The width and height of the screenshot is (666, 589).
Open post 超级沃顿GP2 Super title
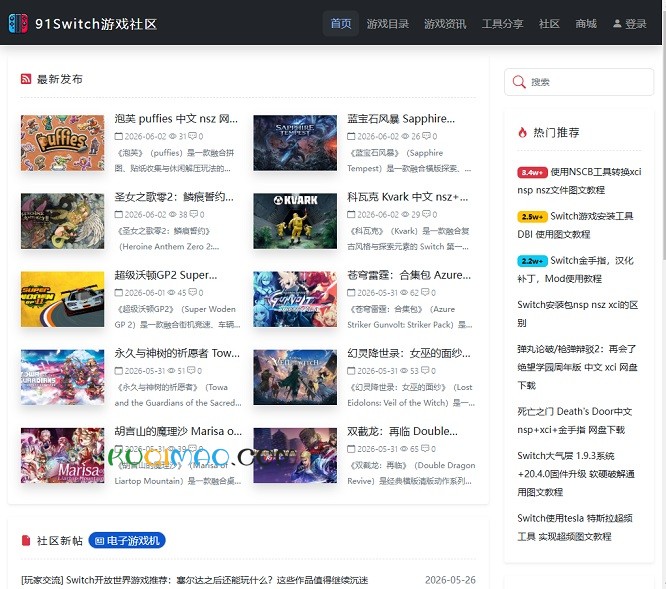click(x=166, y=275)
